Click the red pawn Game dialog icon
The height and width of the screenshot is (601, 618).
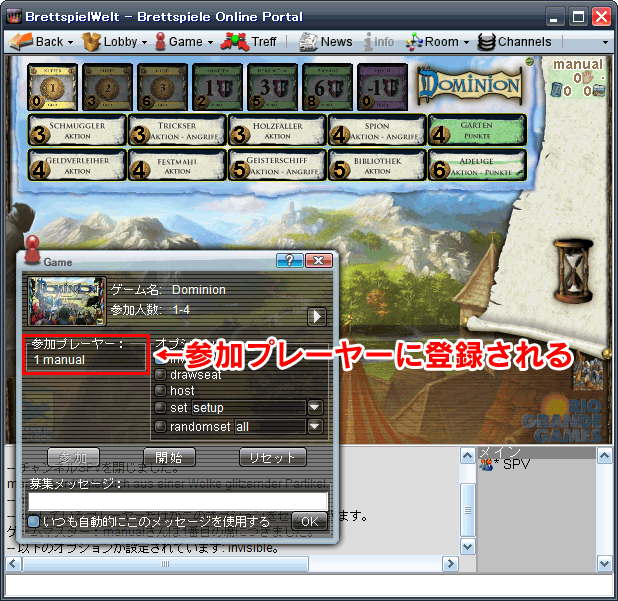pos(32,250)
